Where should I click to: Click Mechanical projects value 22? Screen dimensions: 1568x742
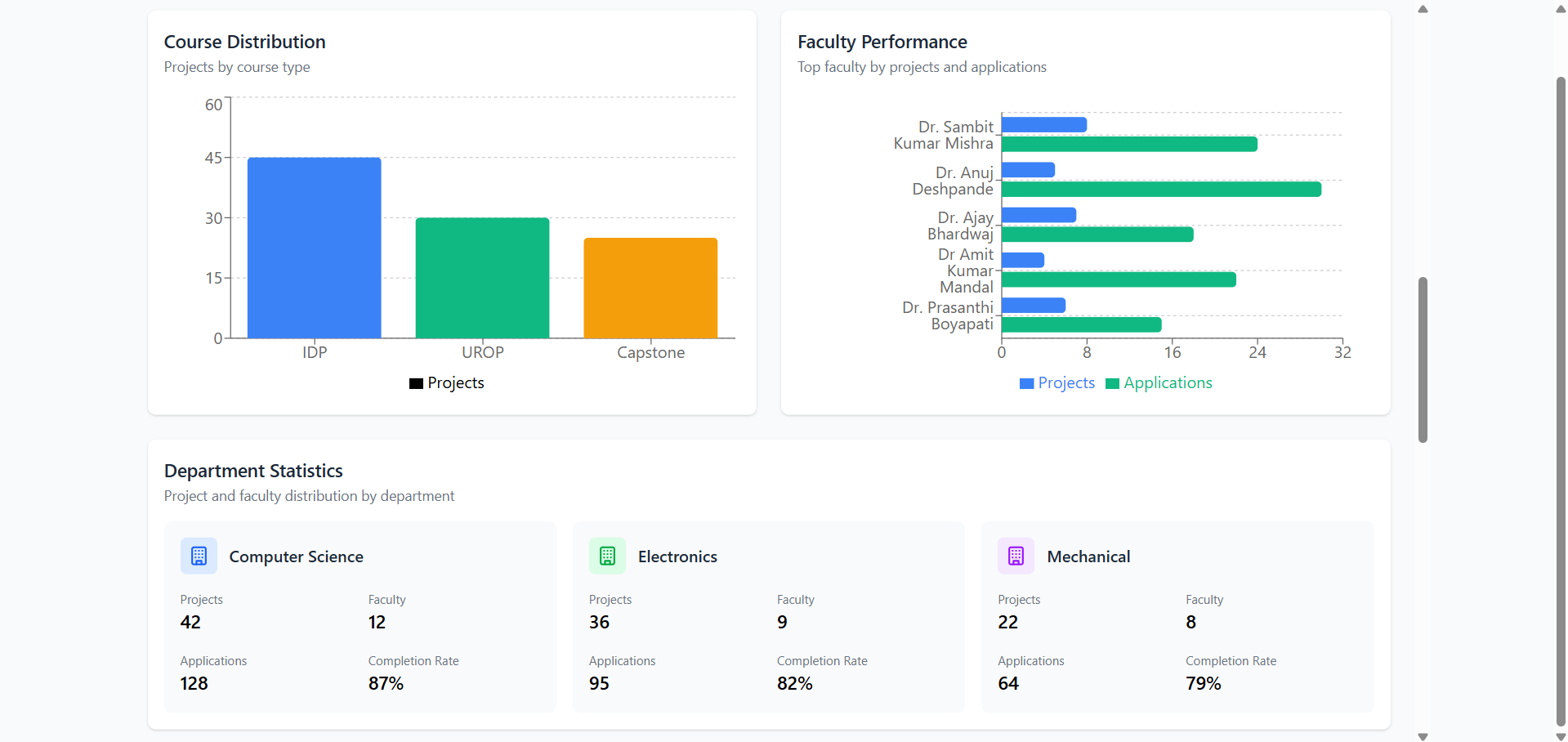(x=1008, y=622)
